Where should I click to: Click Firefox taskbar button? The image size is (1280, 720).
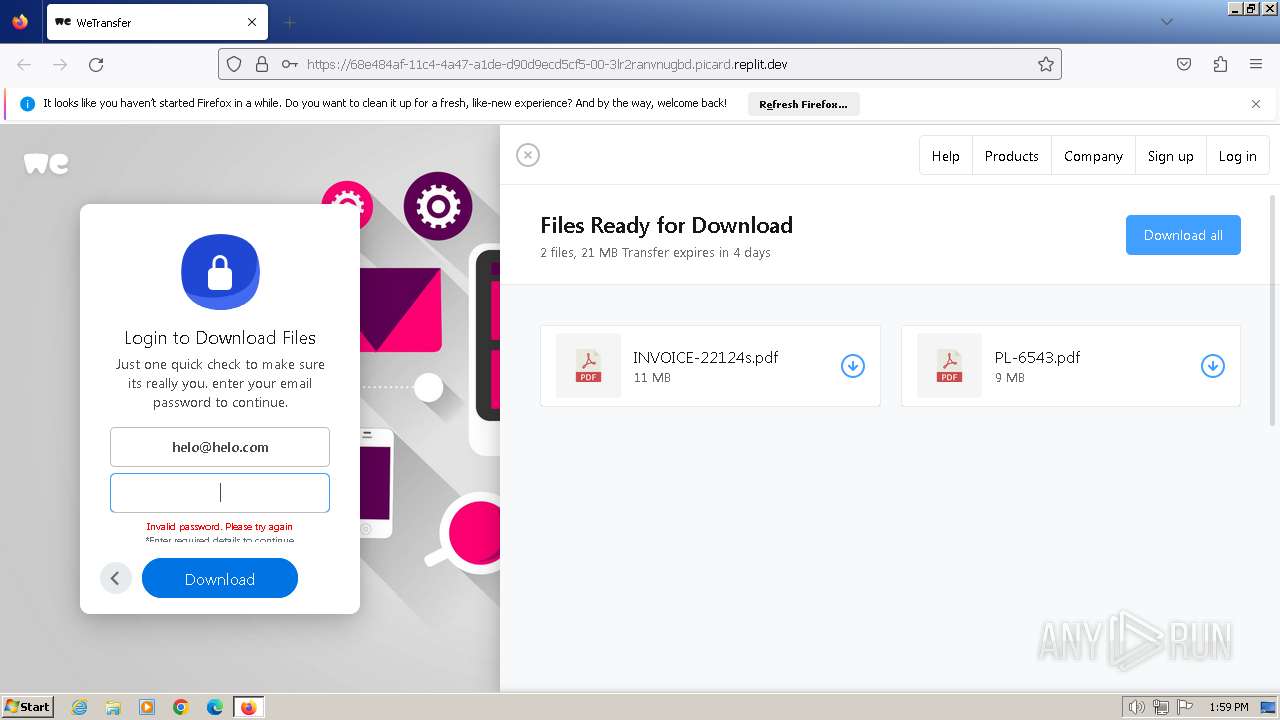click(x=248, y=707)
